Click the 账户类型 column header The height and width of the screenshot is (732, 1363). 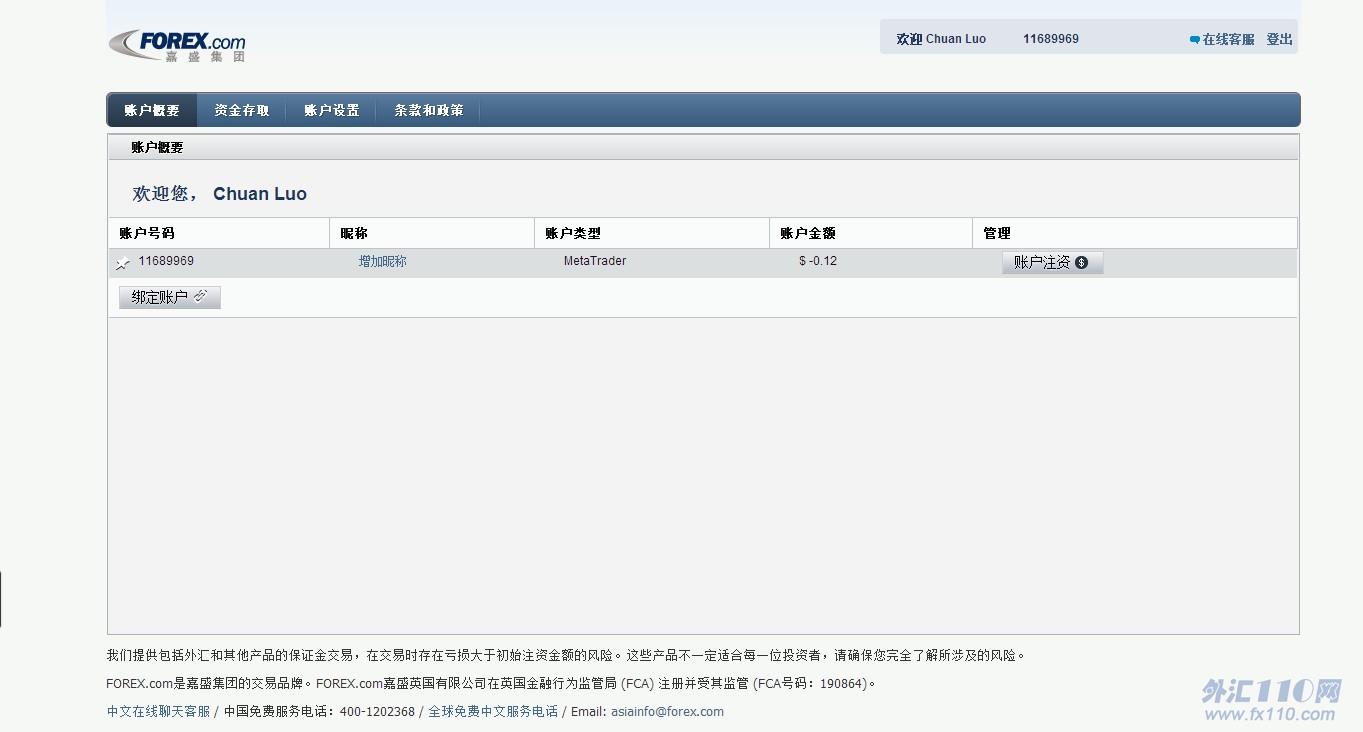click(x=573, y=233)
